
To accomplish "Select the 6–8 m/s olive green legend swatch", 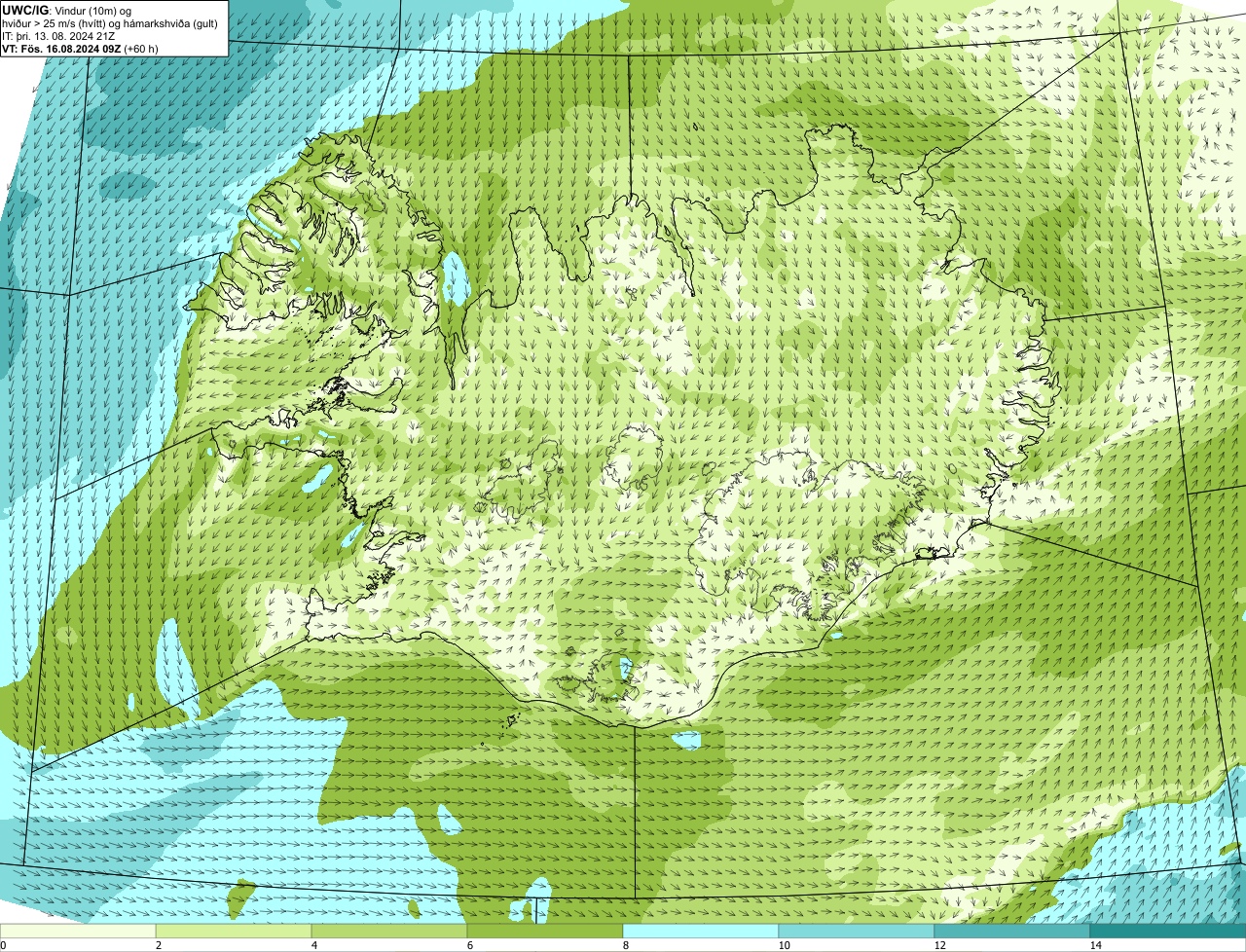I will tap(545, 931).
